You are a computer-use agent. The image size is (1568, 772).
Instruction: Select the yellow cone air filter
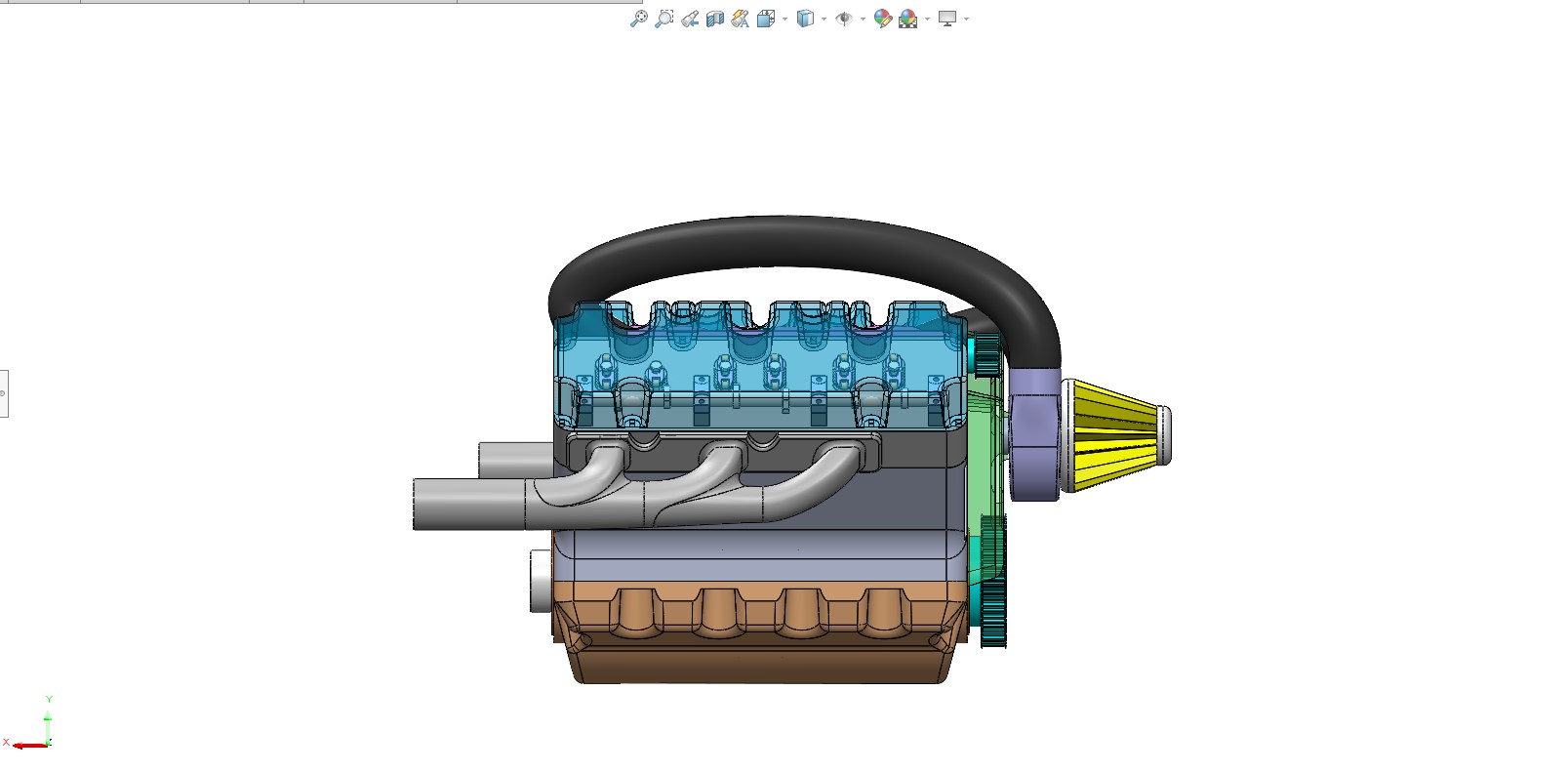coord(1117,435)
